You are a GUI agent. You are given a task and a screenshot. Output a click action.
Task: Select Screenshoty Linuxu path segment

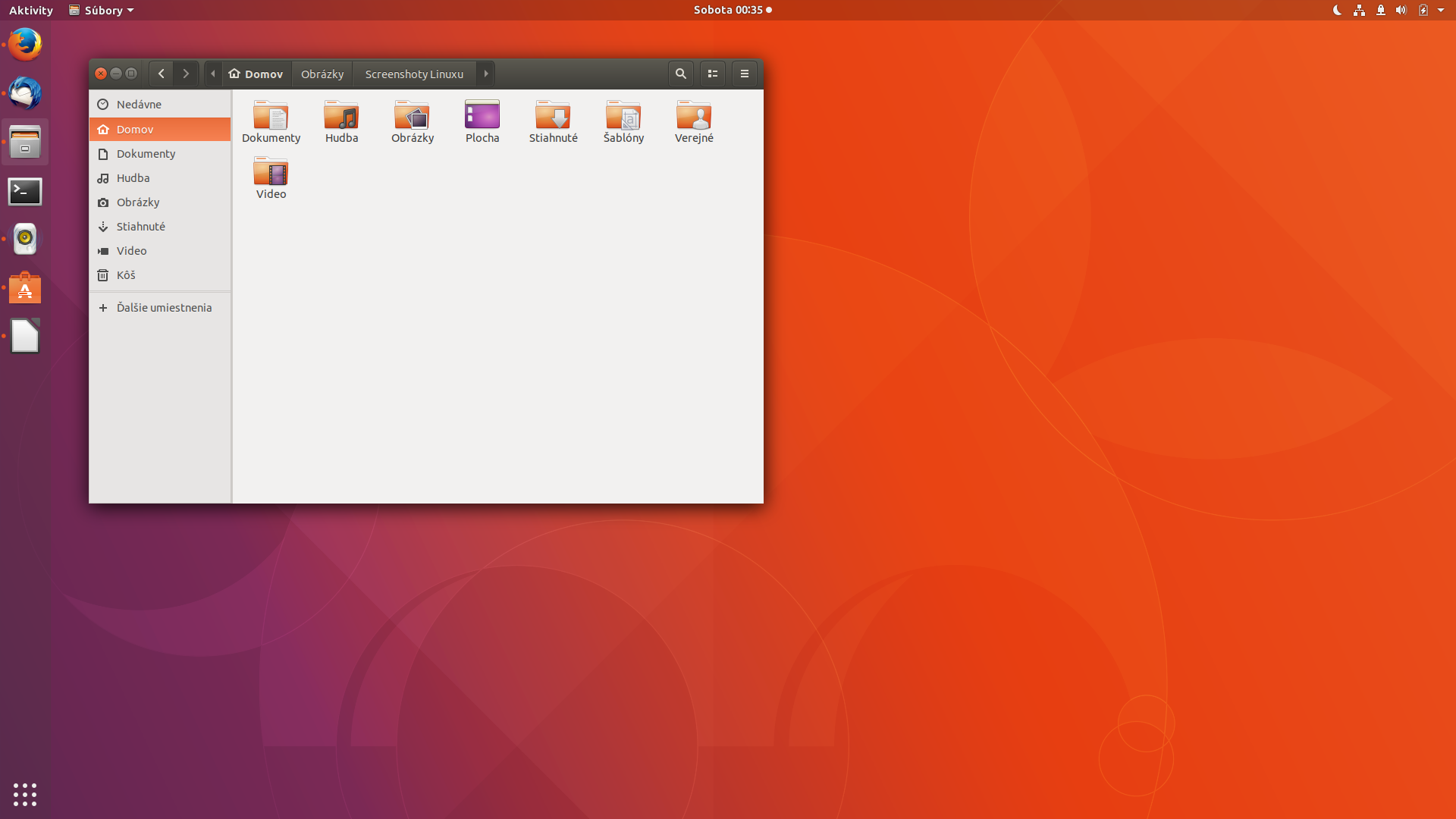(x=414, y=74)
